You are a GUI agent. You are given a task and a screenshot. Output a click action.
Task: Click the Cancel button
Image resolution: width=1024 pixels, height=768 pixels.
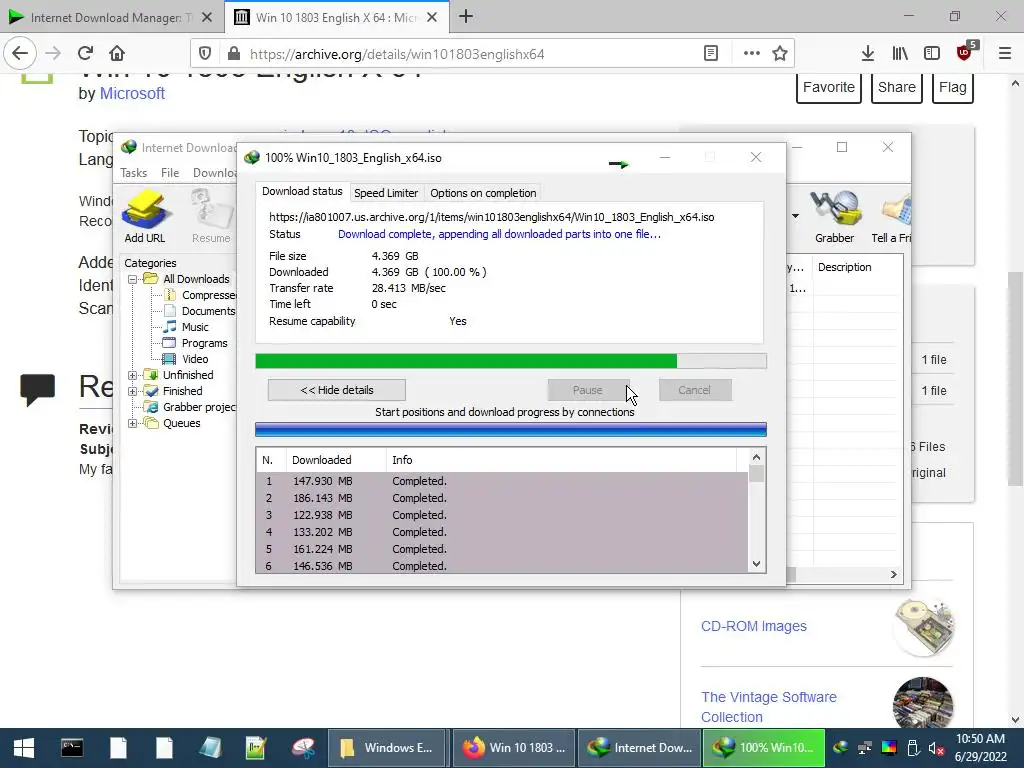pos(694,390)
